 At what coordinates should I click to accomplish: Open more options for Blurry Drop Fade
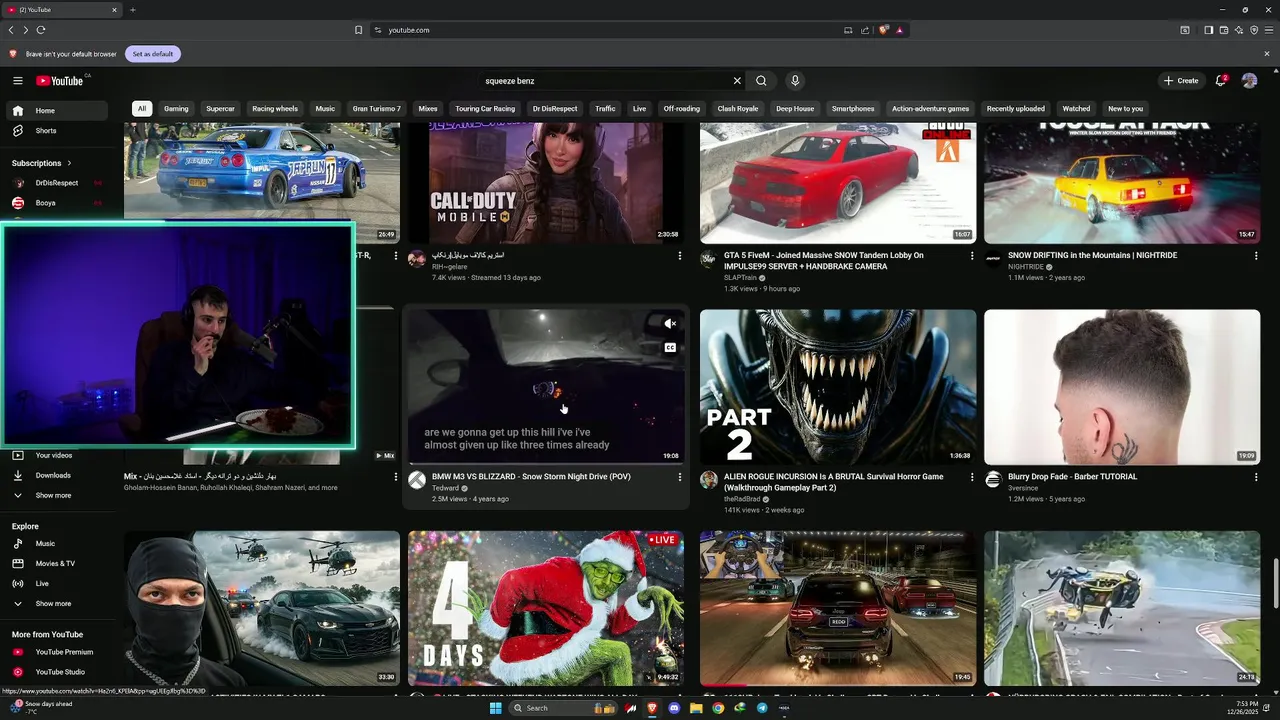point(1256,477)
